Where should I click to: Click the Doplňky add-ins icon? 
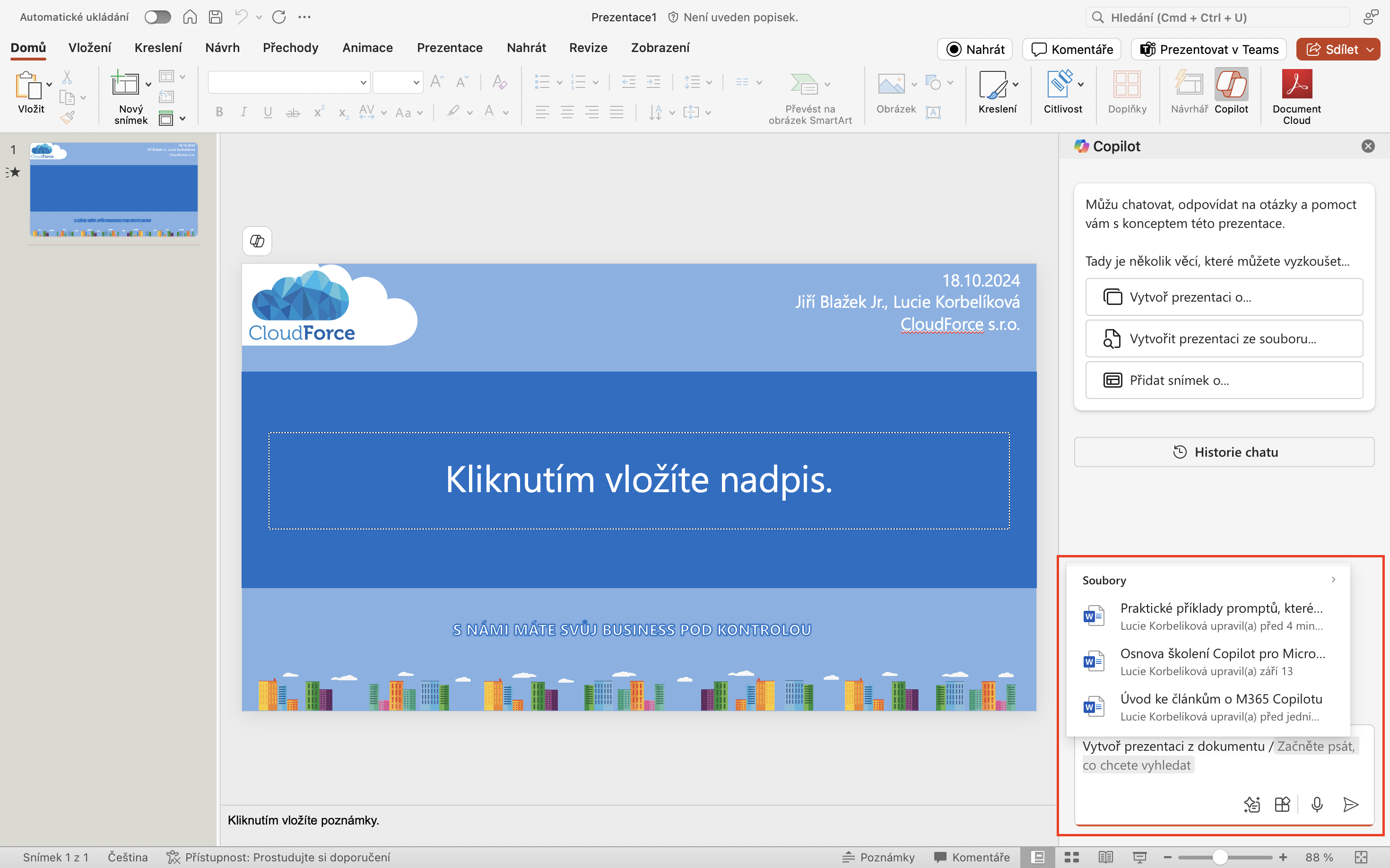coord(1127,84)
